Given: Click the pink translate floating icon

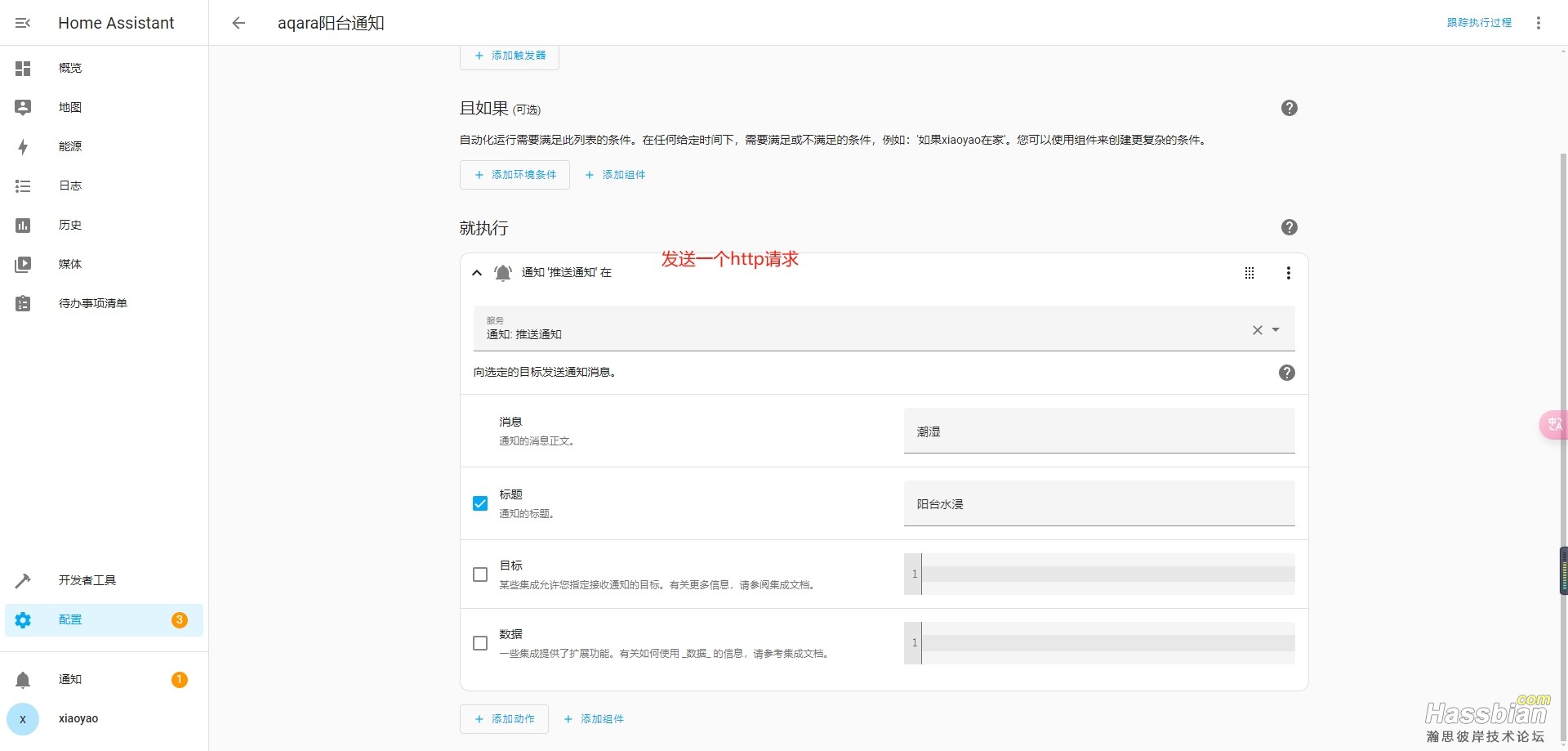Looking at the screenshot, I should [x=1553, y=424].
